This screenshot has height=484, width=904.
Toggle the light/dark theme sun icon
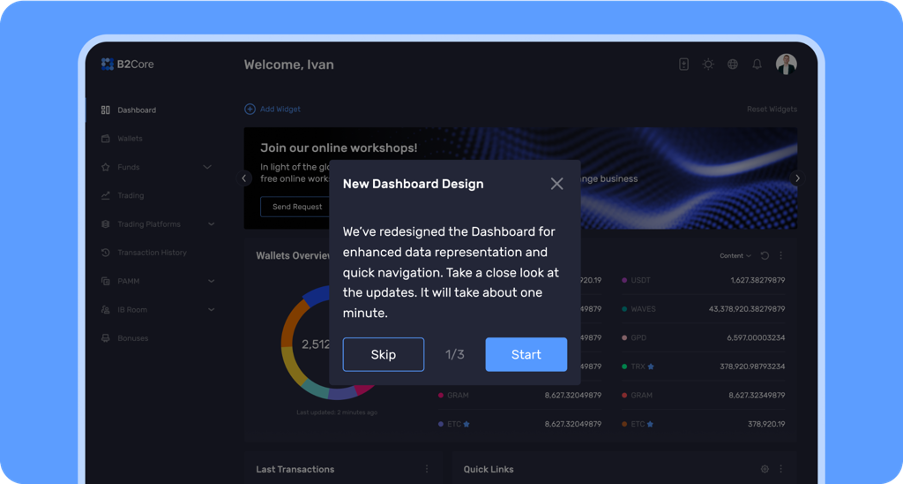pyautogui.click(x=708, y=64)
